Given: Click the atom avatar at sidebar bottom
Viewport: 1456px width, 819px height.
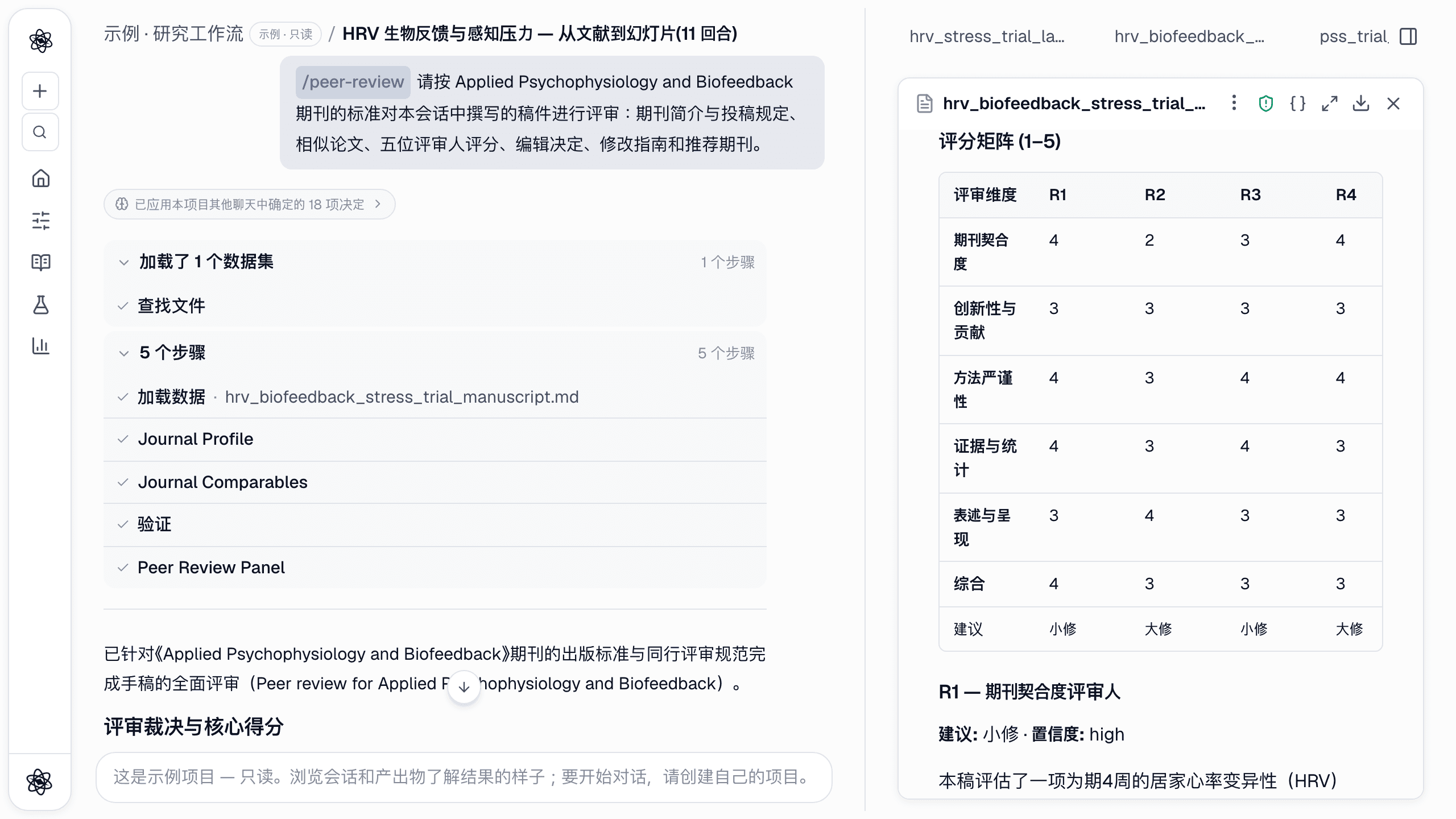Looking at the screenshot, I should (x=40, y=781).
